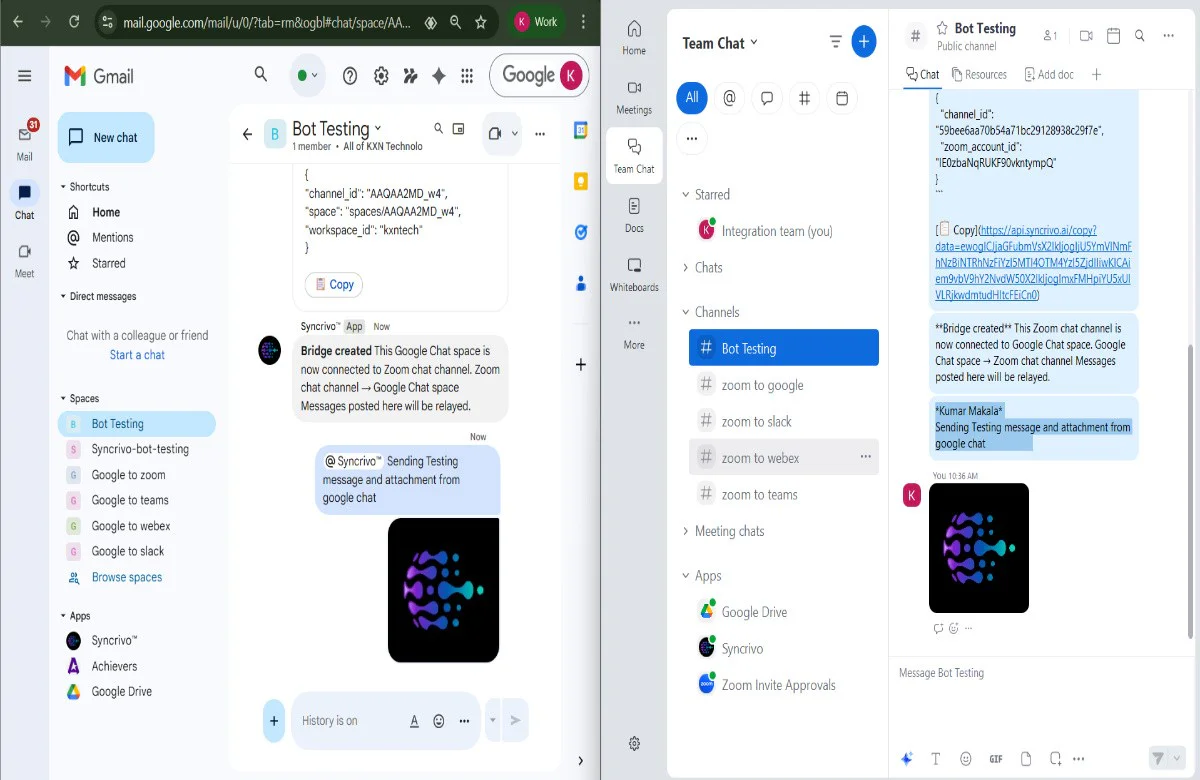Click the GIF button in Zoom composer

(x=996, y=759)
